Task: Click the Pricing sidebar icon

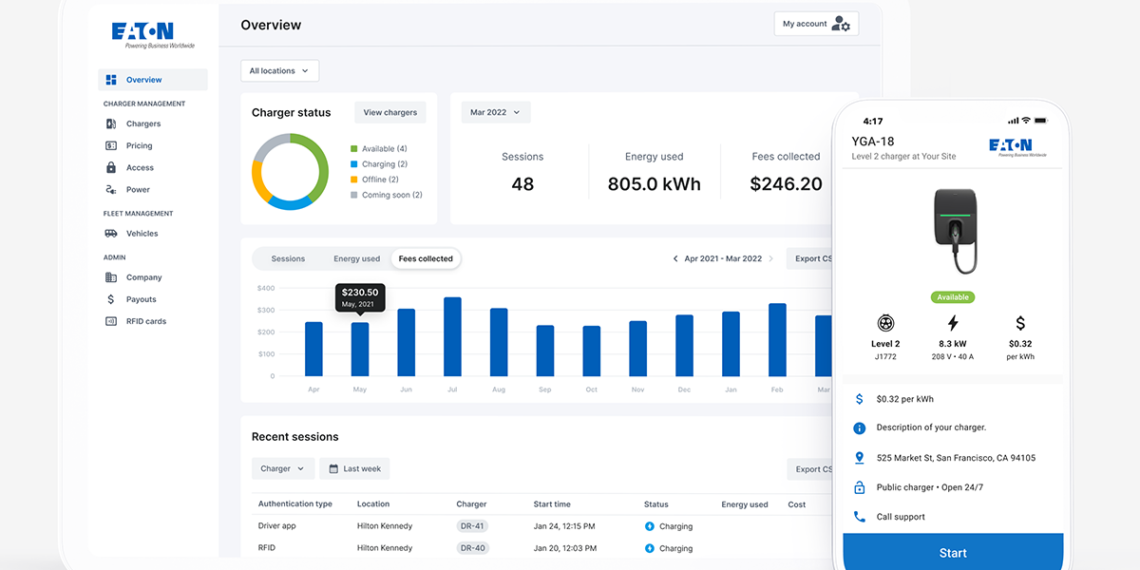Action: tap(111, 146)
